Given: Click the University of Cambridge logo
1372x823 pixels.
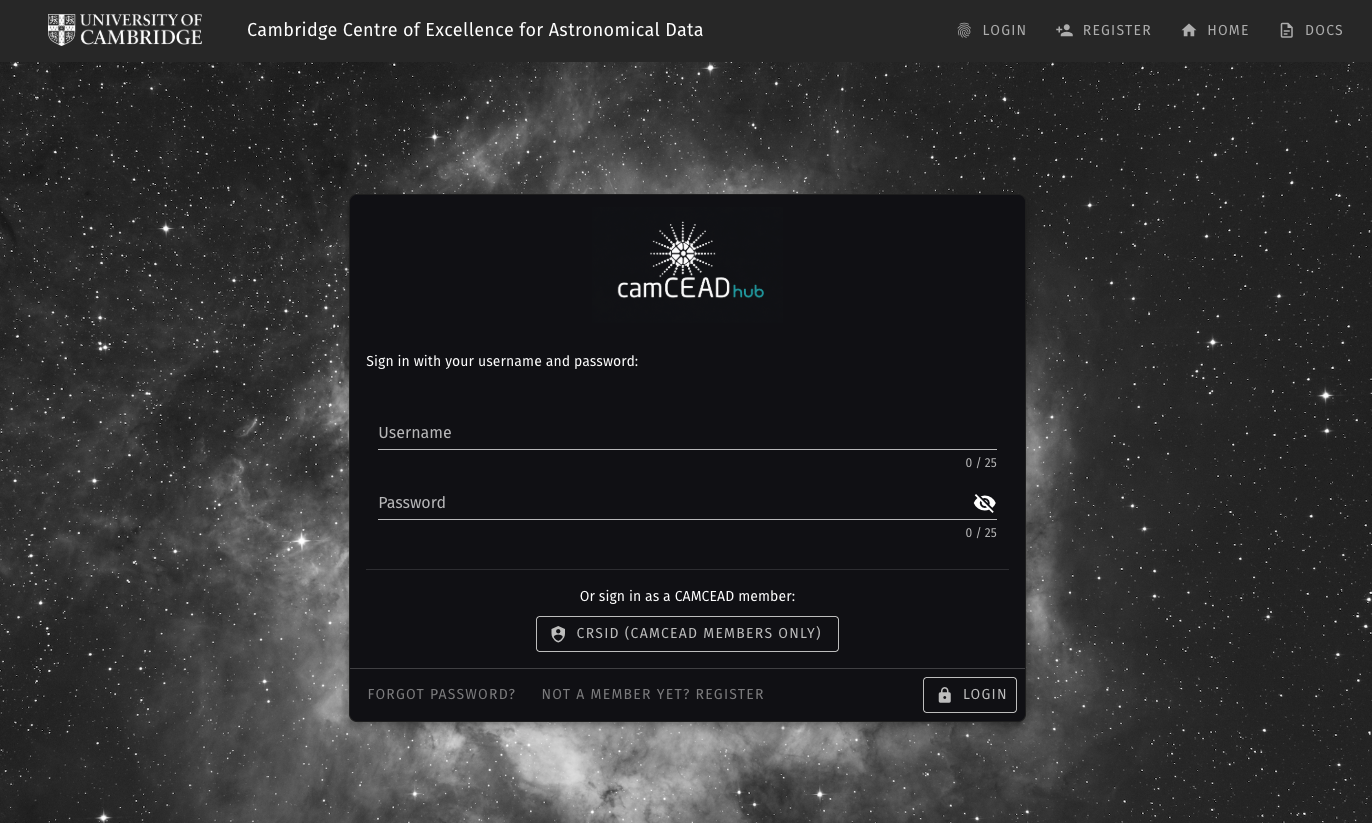Looking at the screenshot, I should (125, 30).
